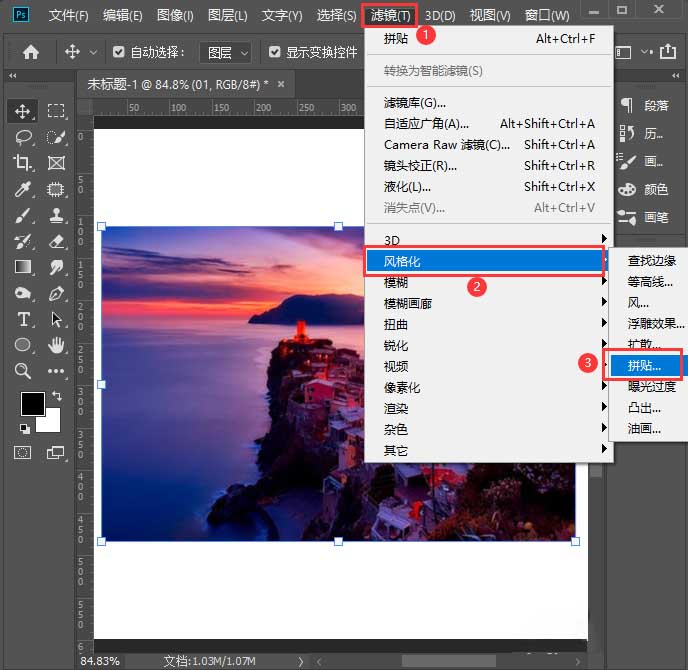Swap foreground and background colors
The width and height of the screenshot is (688, 670).
point(57,396)
